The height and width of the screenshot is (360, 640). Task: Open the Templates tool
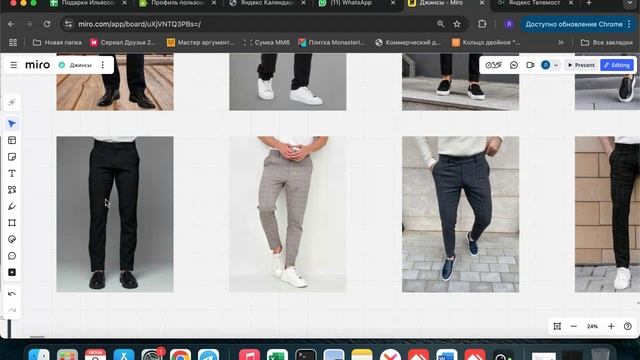12,140
